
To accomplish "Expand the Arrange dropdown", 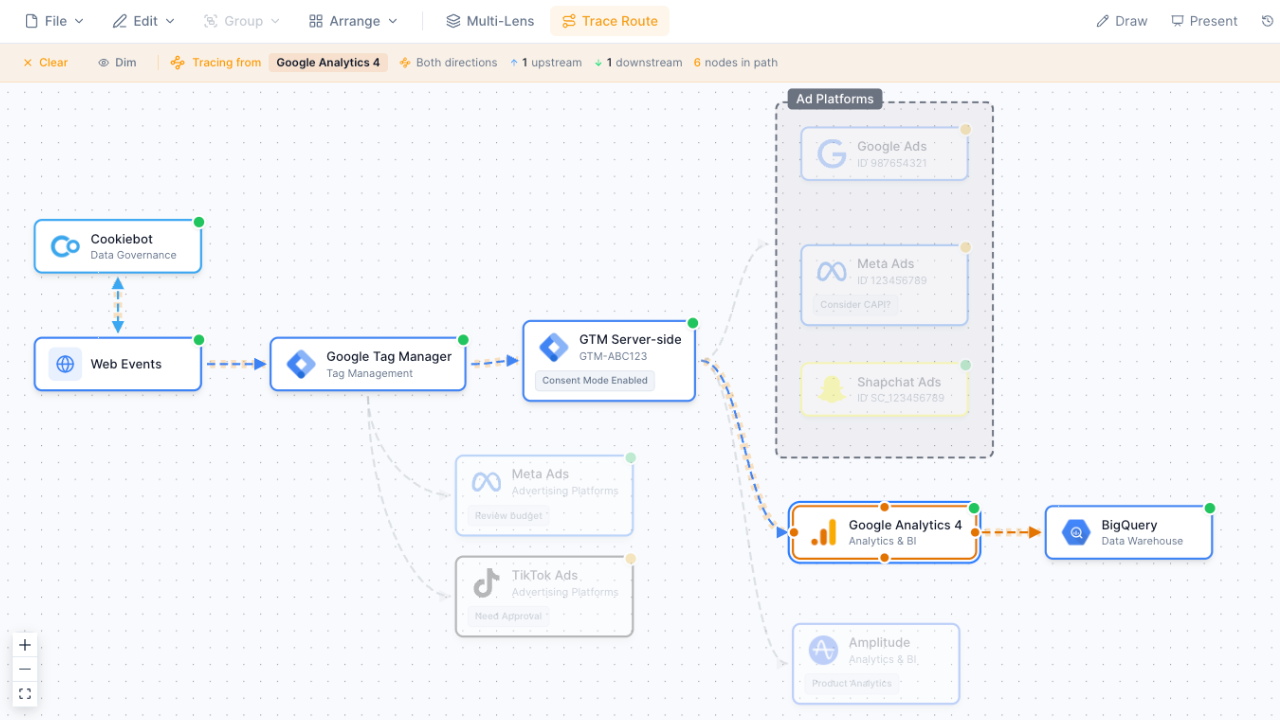I will (x=352, y=20).
